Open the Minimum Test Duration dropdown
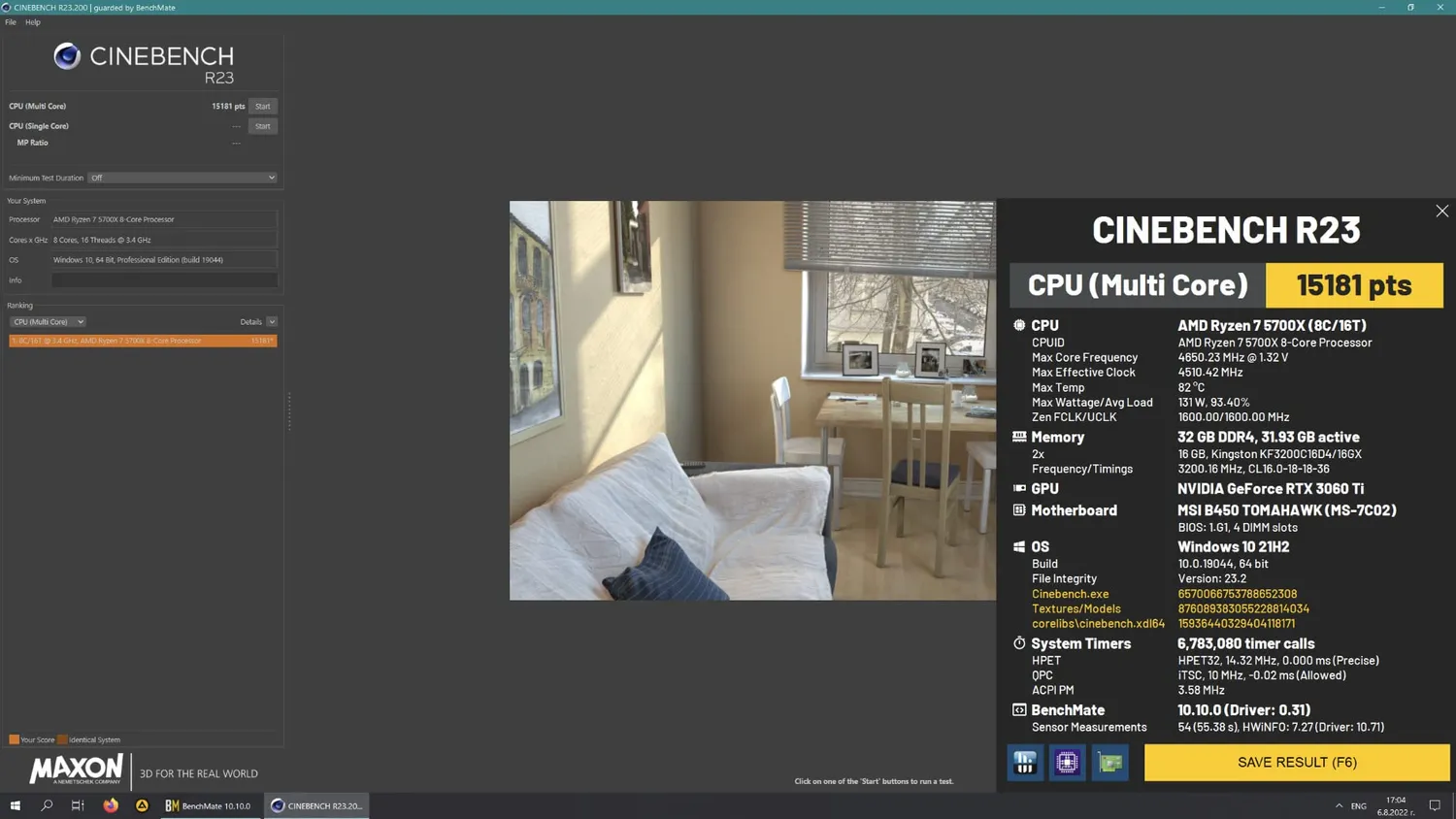The image size is (1456, 819). (182, 178)
